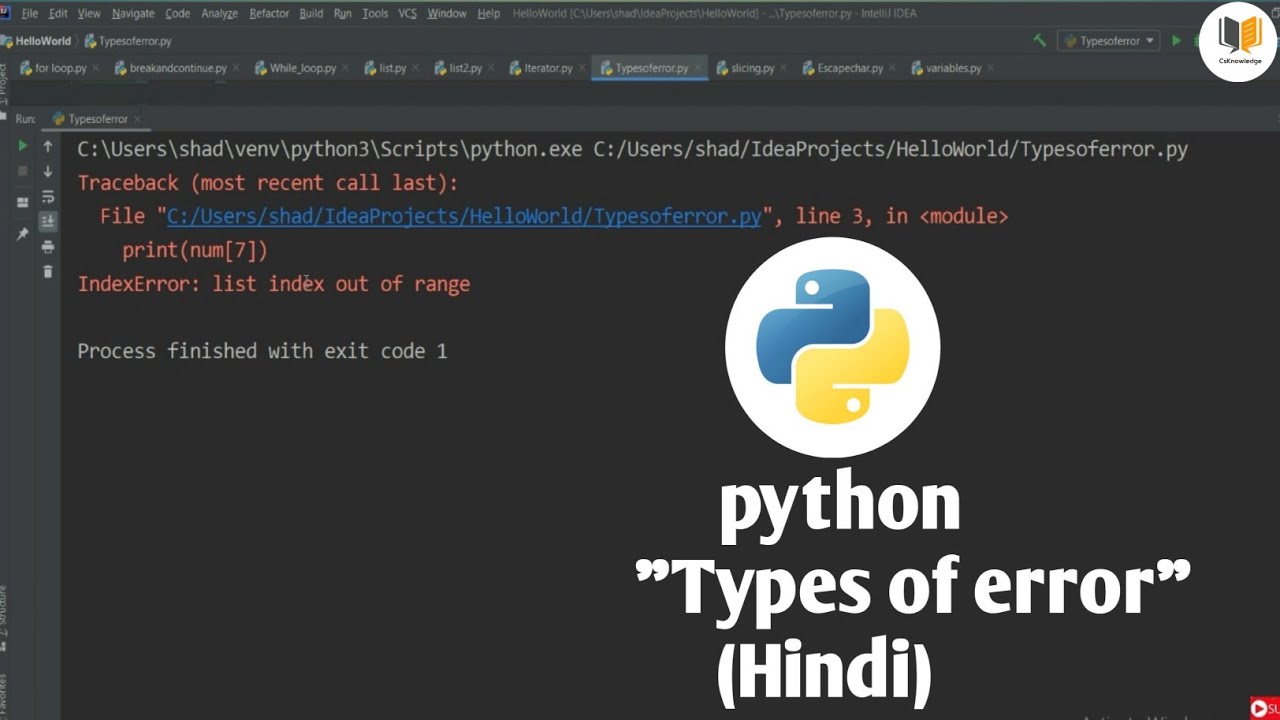
Task: Click the stop process square icon
Action: 22,171
